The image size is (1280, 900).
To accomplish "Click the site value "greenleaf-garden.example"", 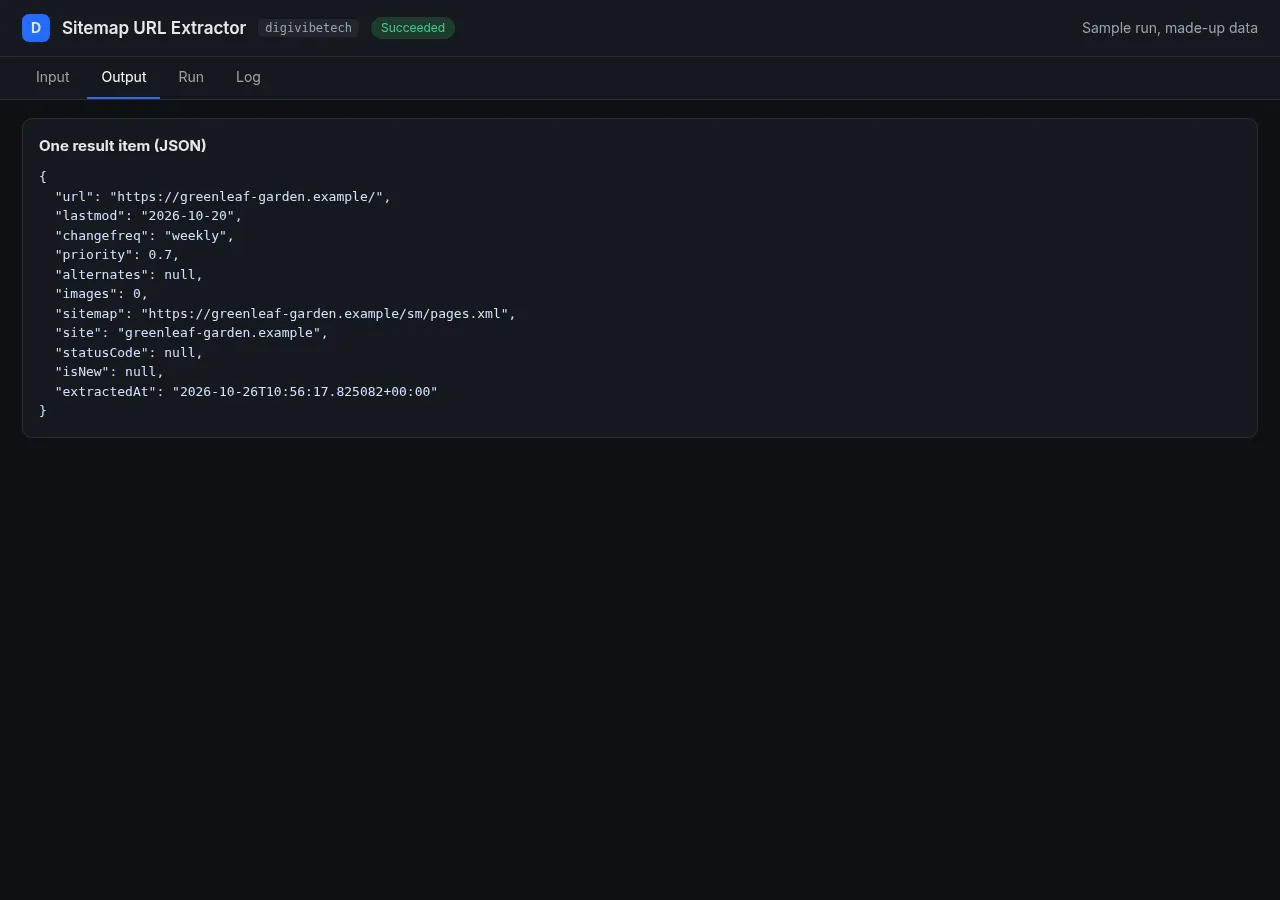I will (x=219, y=333).
